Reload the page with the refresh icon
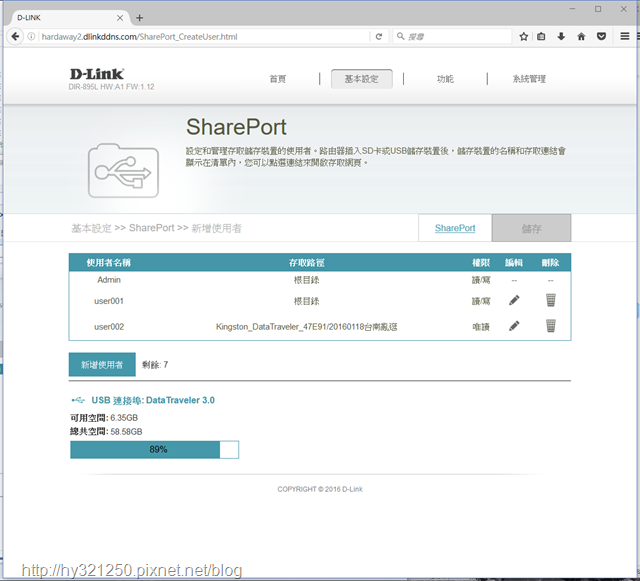 click(x=379, y=36)
